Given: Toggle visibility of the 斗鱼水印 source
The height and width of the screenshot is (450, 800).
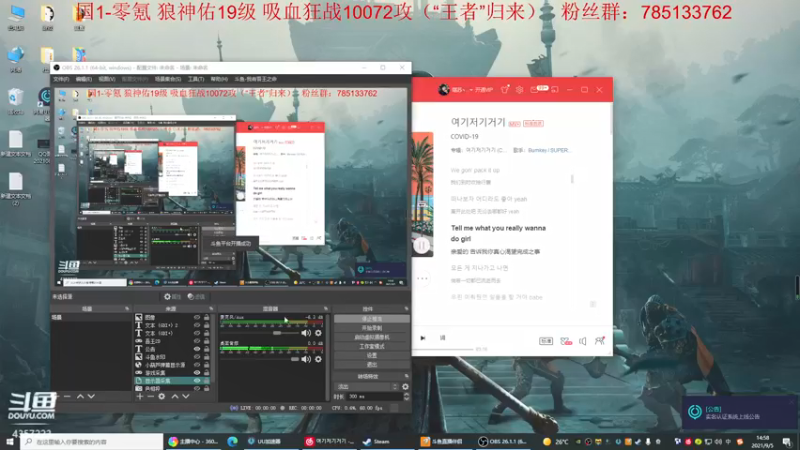Looking at the screenshot, I should click(197, 357).
